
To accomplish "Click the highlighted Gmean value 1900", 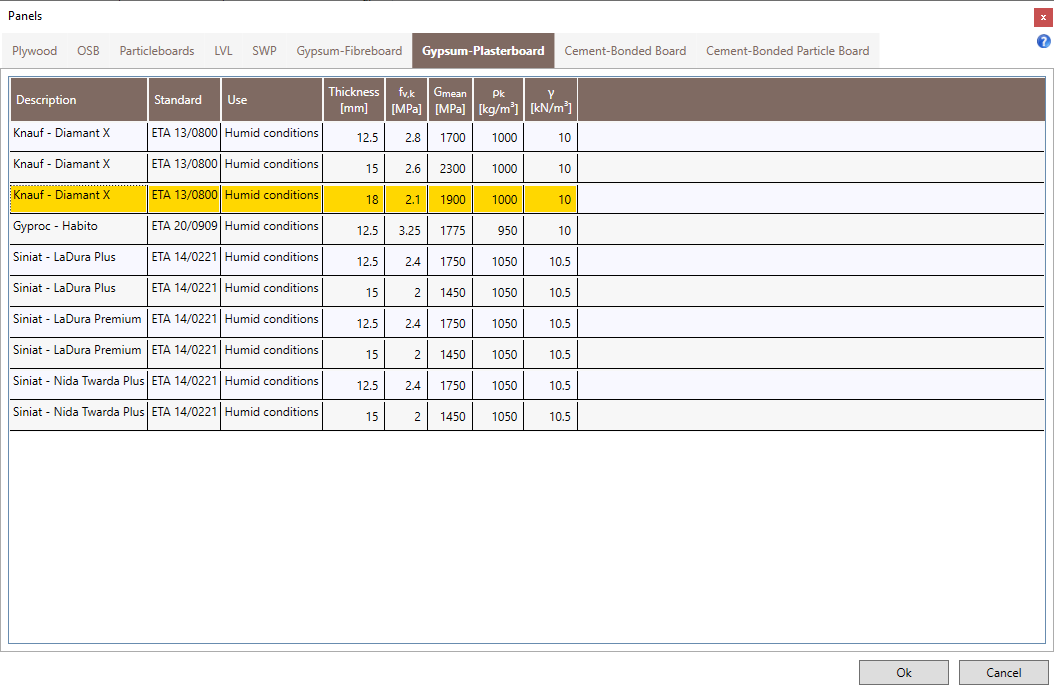I will click(x=450, y=198).
